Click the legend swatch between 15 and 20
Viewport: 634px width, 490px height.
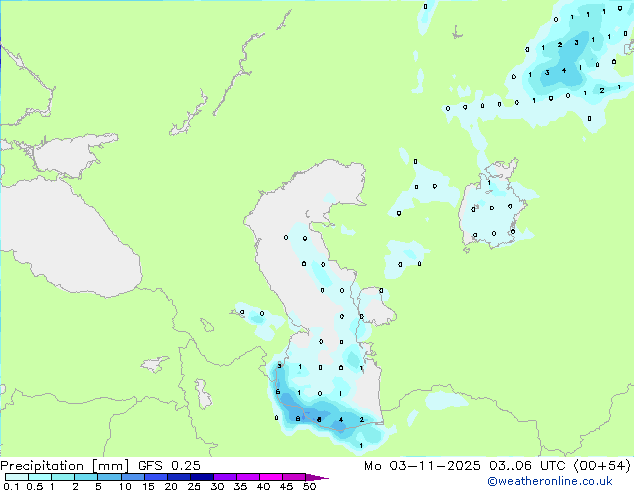coord(156,477)
